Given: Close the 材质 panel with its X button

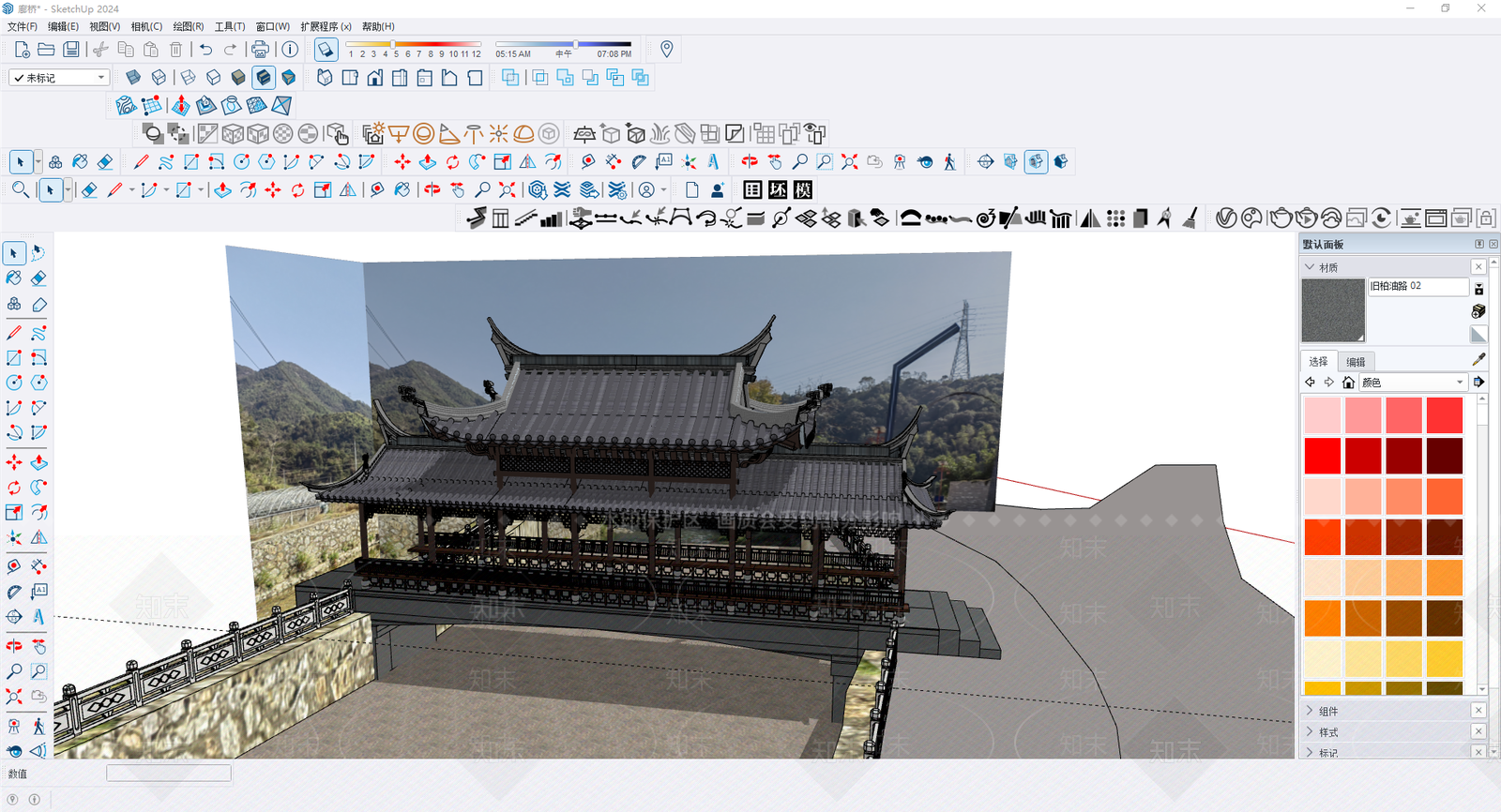Looking at the screenshot, I should pyautogui.click(x=1478, y=267).
